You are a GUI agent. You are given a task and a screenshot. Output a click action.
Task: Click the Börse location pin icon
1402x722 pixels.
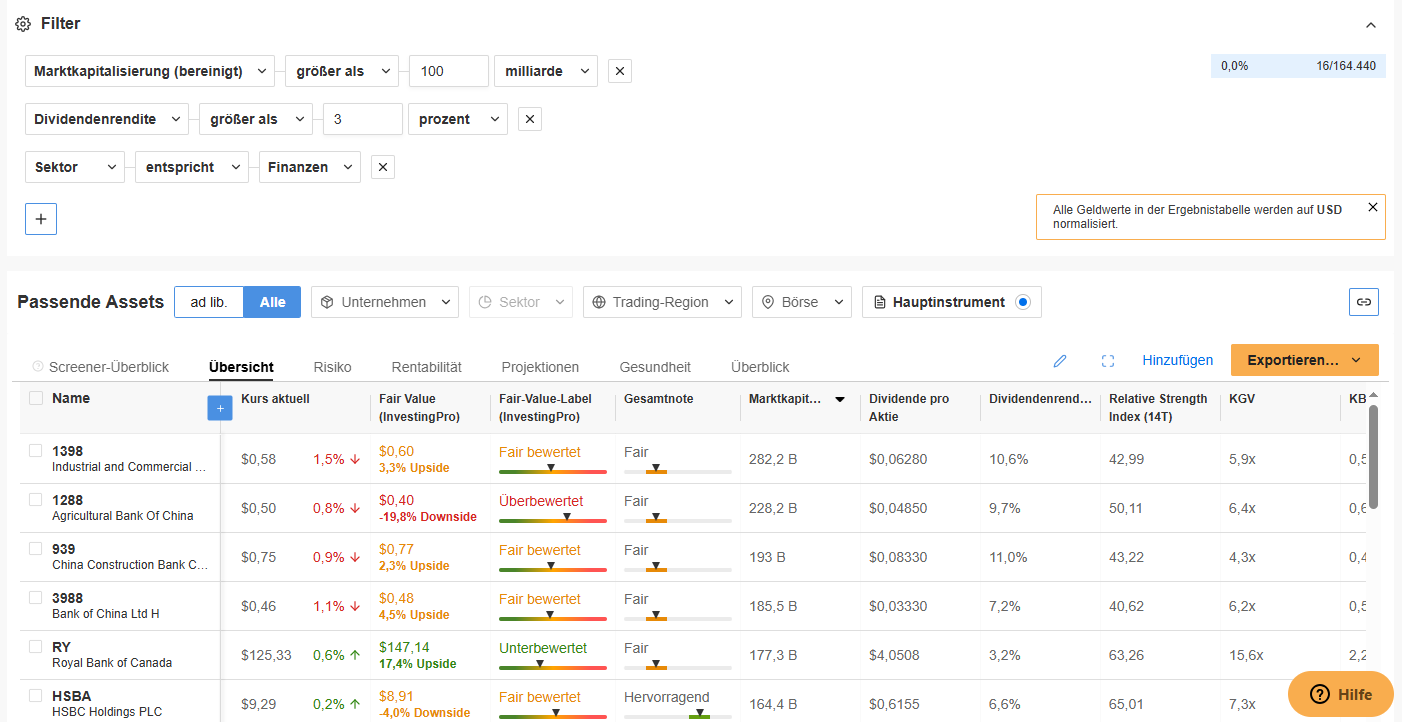pos(767,301)
